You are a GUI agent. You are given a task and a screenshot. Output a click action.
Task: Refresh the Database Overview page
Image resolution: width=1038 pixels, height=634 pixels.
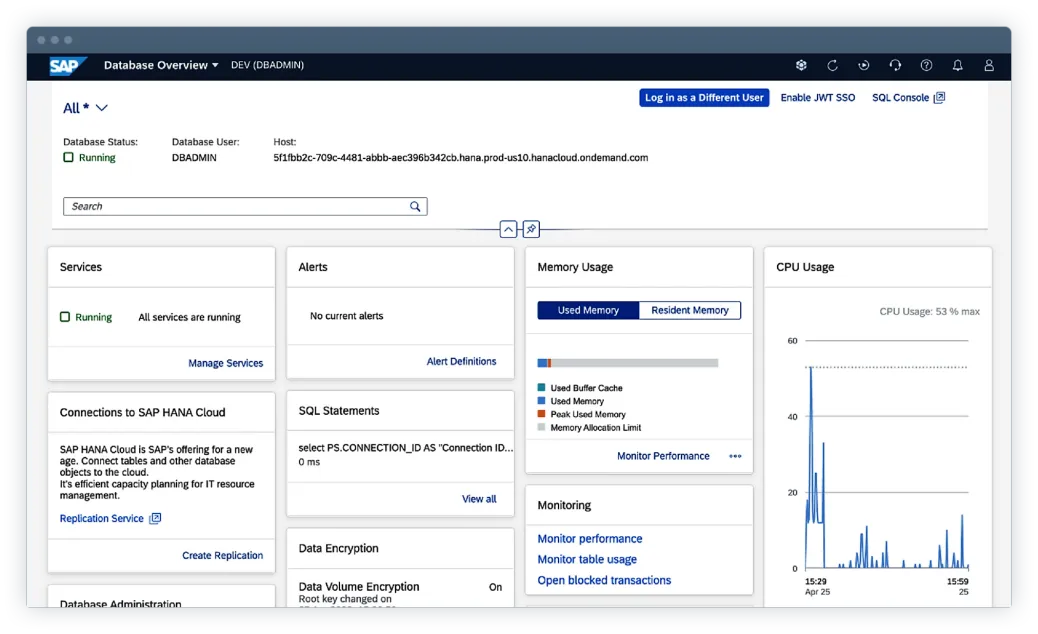point(833,65)
